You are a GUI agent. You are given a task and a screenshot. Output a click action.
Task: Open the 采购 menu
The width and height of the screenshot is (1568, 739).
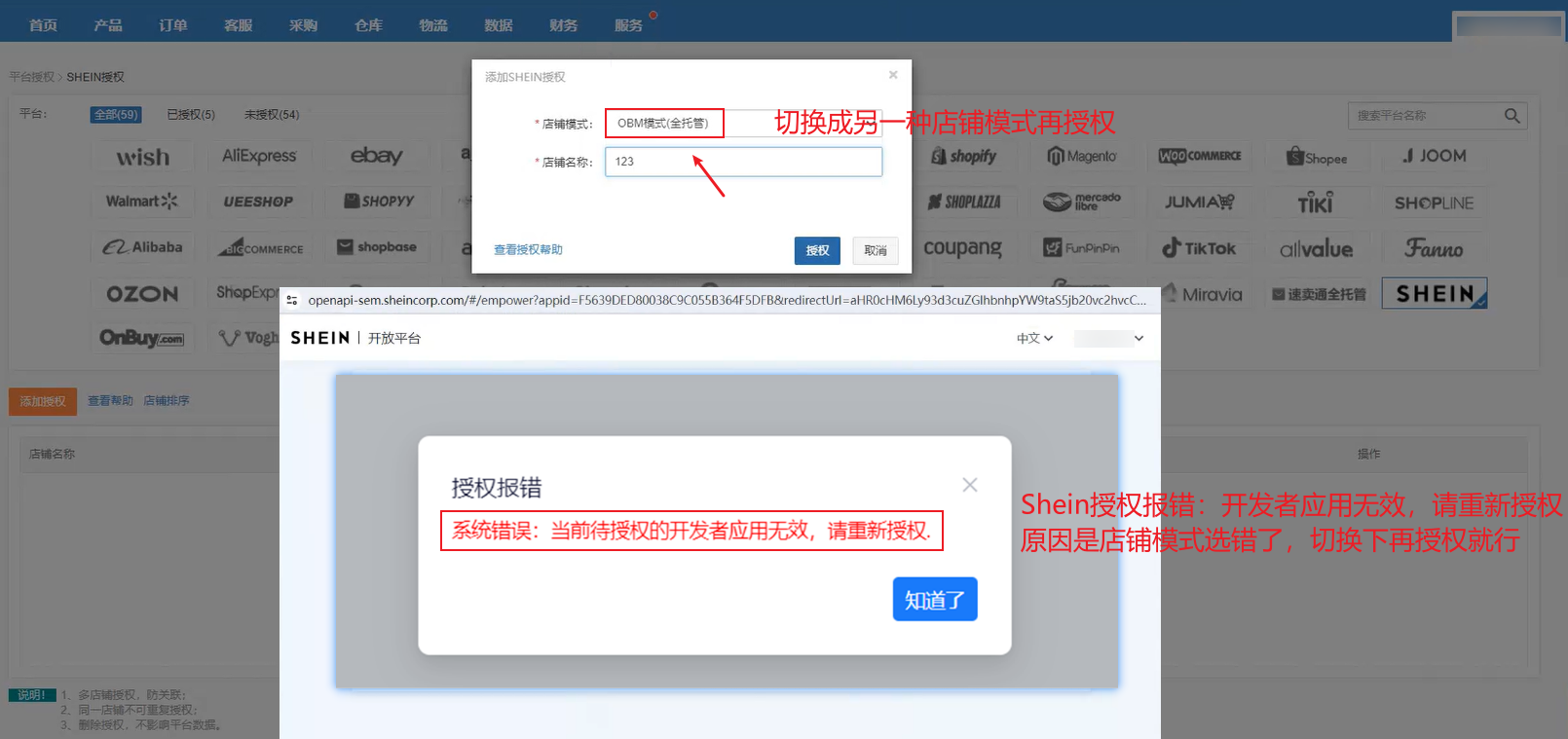pos(303,25)
